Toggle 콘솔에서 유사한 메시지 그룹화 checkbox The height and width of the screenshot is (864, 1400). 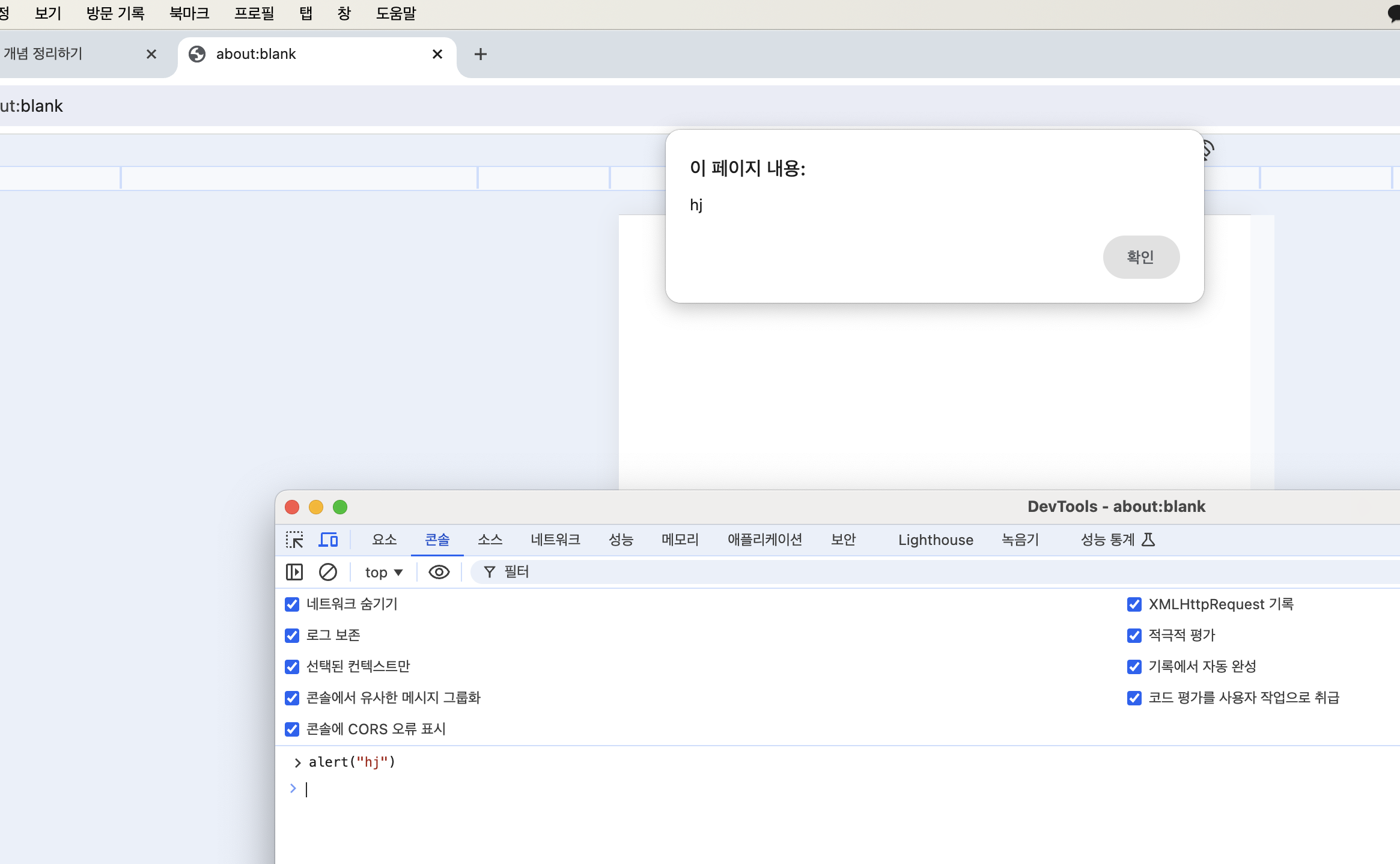click(x=292, y=698)
